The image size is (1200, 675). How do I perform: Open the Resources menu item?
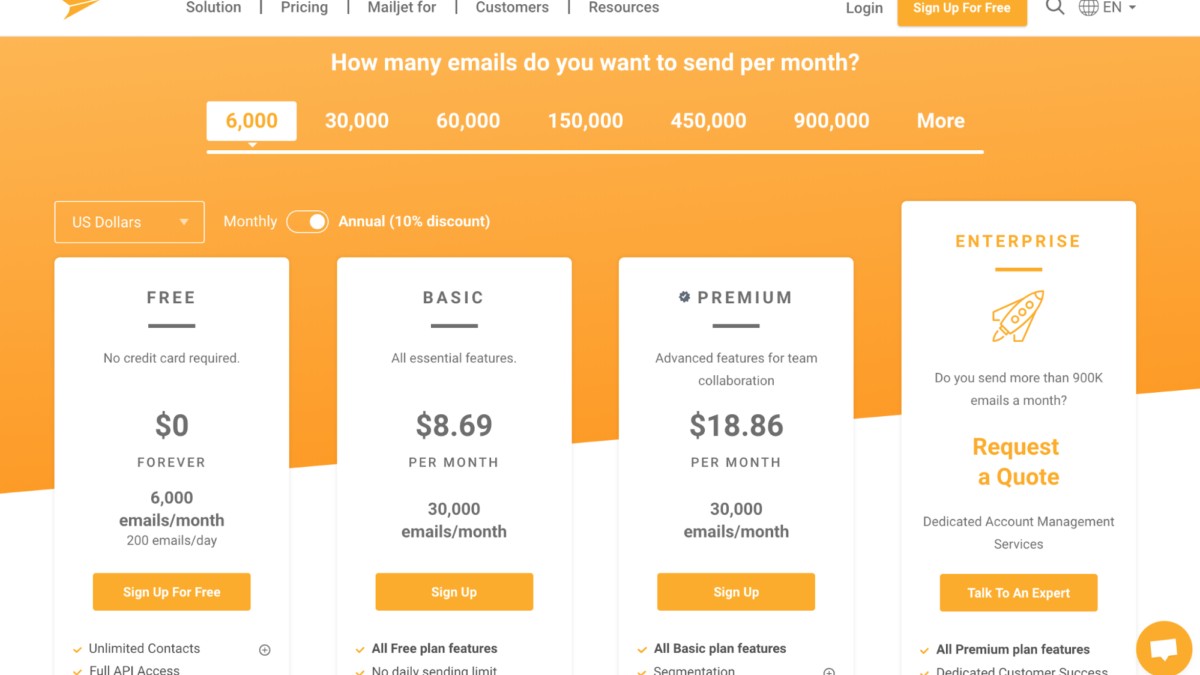click(624, 8)
